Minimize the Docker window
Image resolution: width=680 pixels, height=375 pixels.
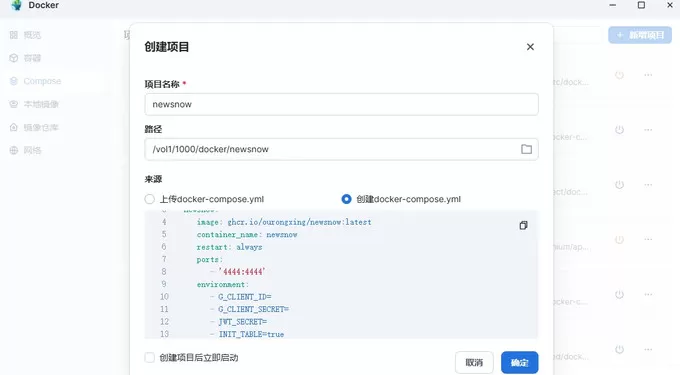[612, 5]
